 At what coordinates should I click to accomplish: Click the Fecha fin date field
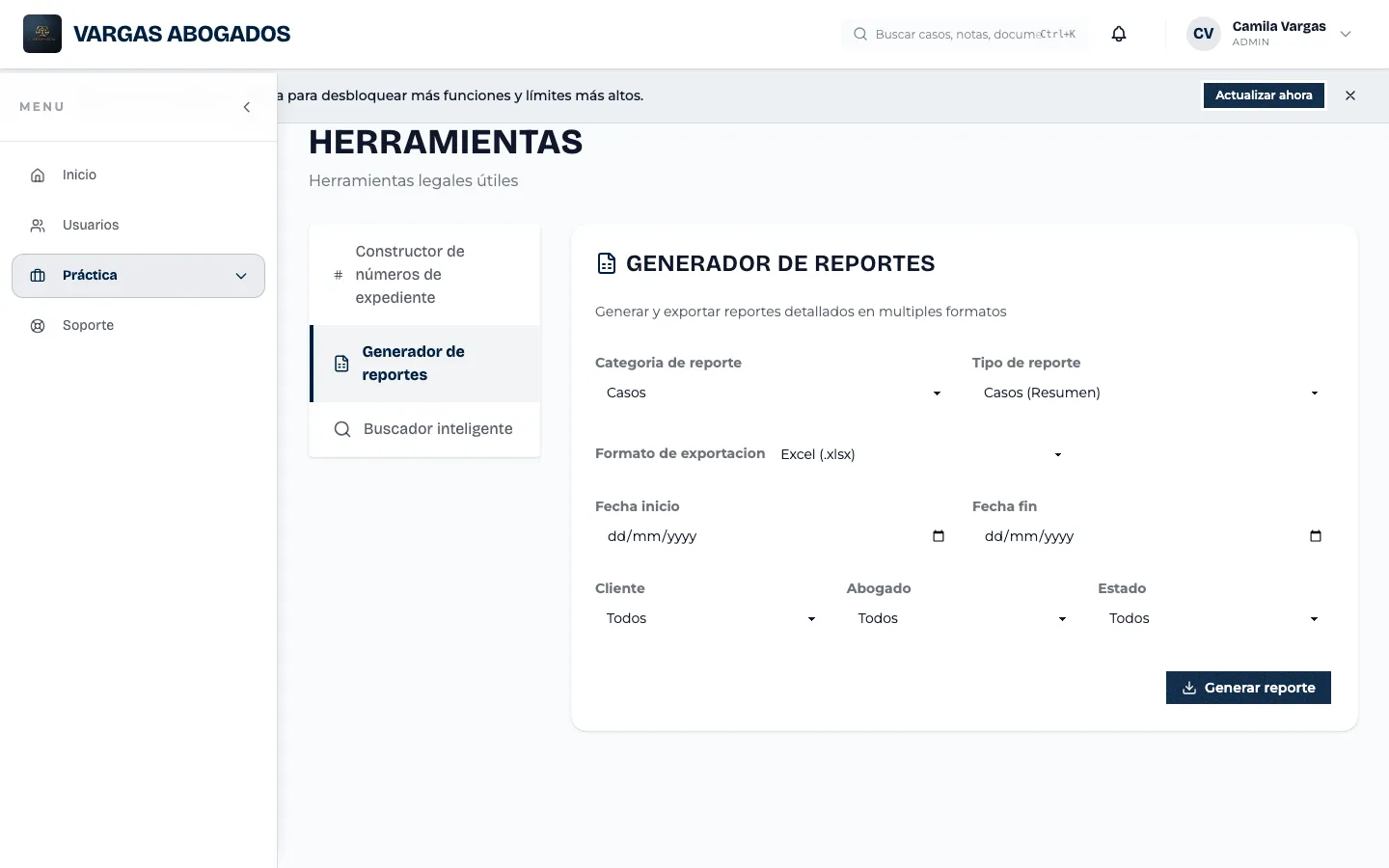tap(1150, 536)
